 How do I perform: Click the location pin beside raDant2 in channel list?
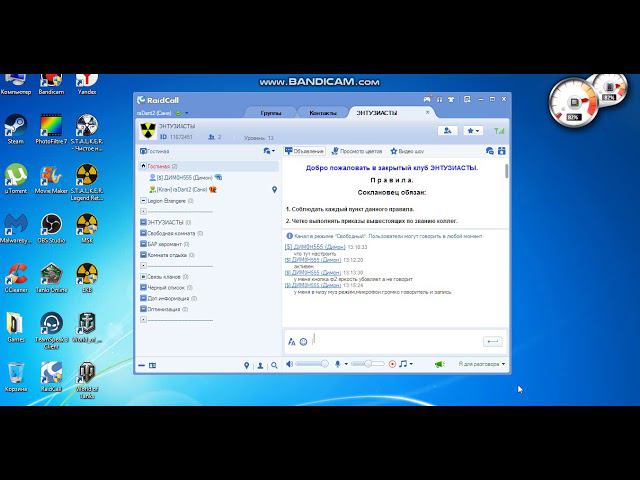[274, 189]
